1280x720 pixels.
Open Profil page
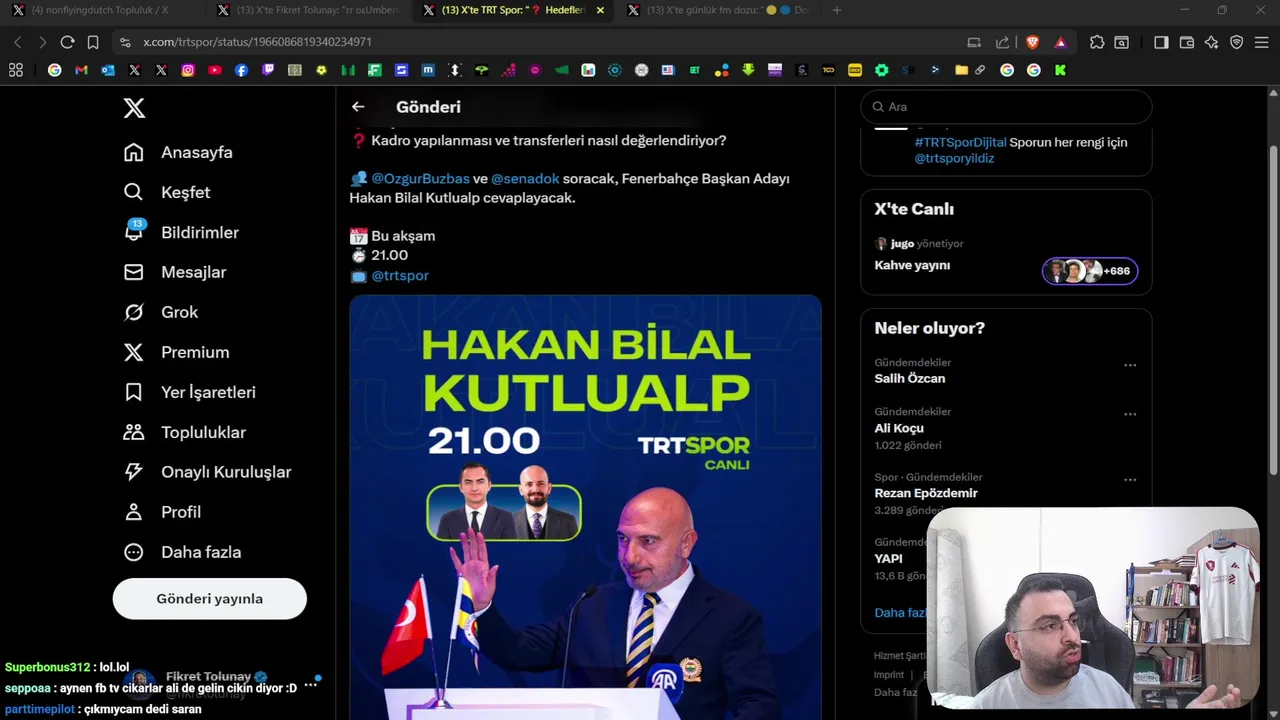coord(162,512)
